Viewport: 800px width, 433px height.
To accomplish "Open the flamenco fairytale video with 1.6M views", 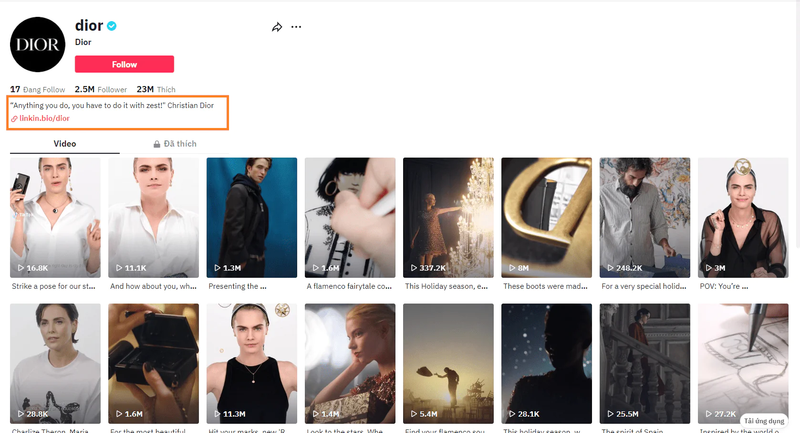I will (x=350, y=218).
